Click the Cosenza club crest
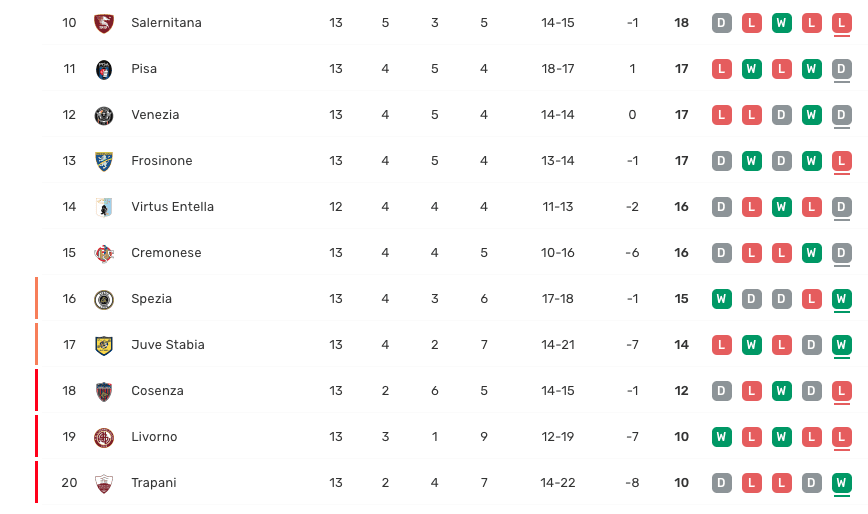The width and height of the screenshot is (868, 514). click(104, 391)
